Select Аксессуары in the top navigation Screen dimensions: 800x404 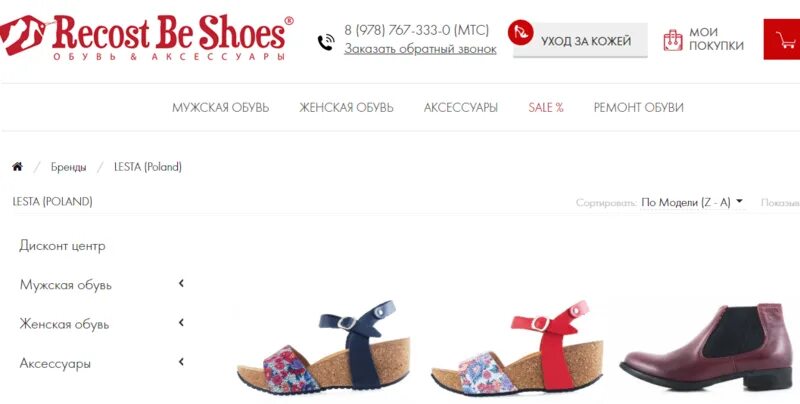(x=461, y=108)
